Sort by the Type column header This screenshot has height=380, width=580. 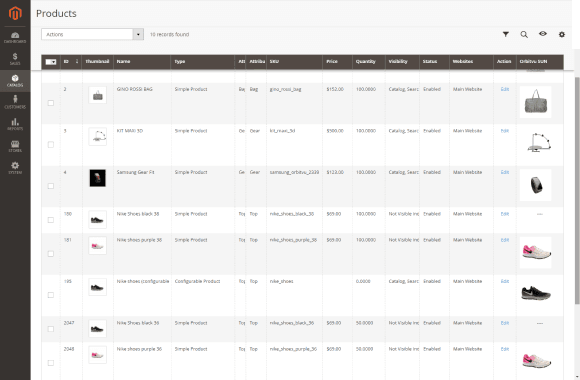tap(203, 61)
